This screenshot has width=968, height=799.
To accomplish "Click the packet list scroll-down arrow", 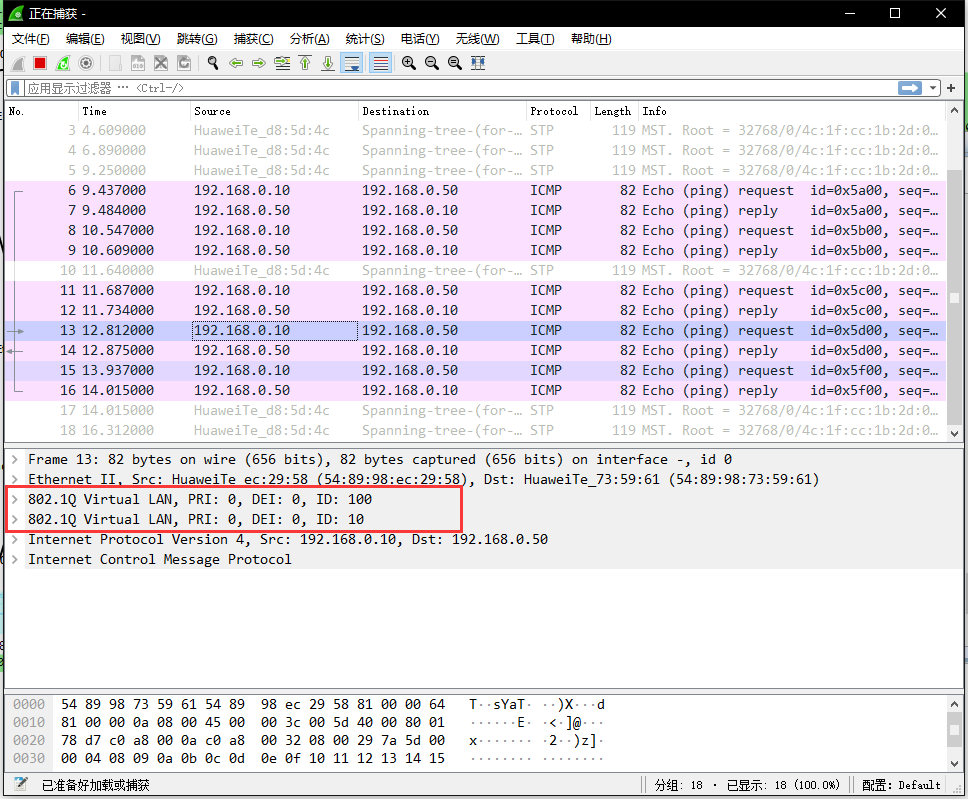I will click(954, 433).
